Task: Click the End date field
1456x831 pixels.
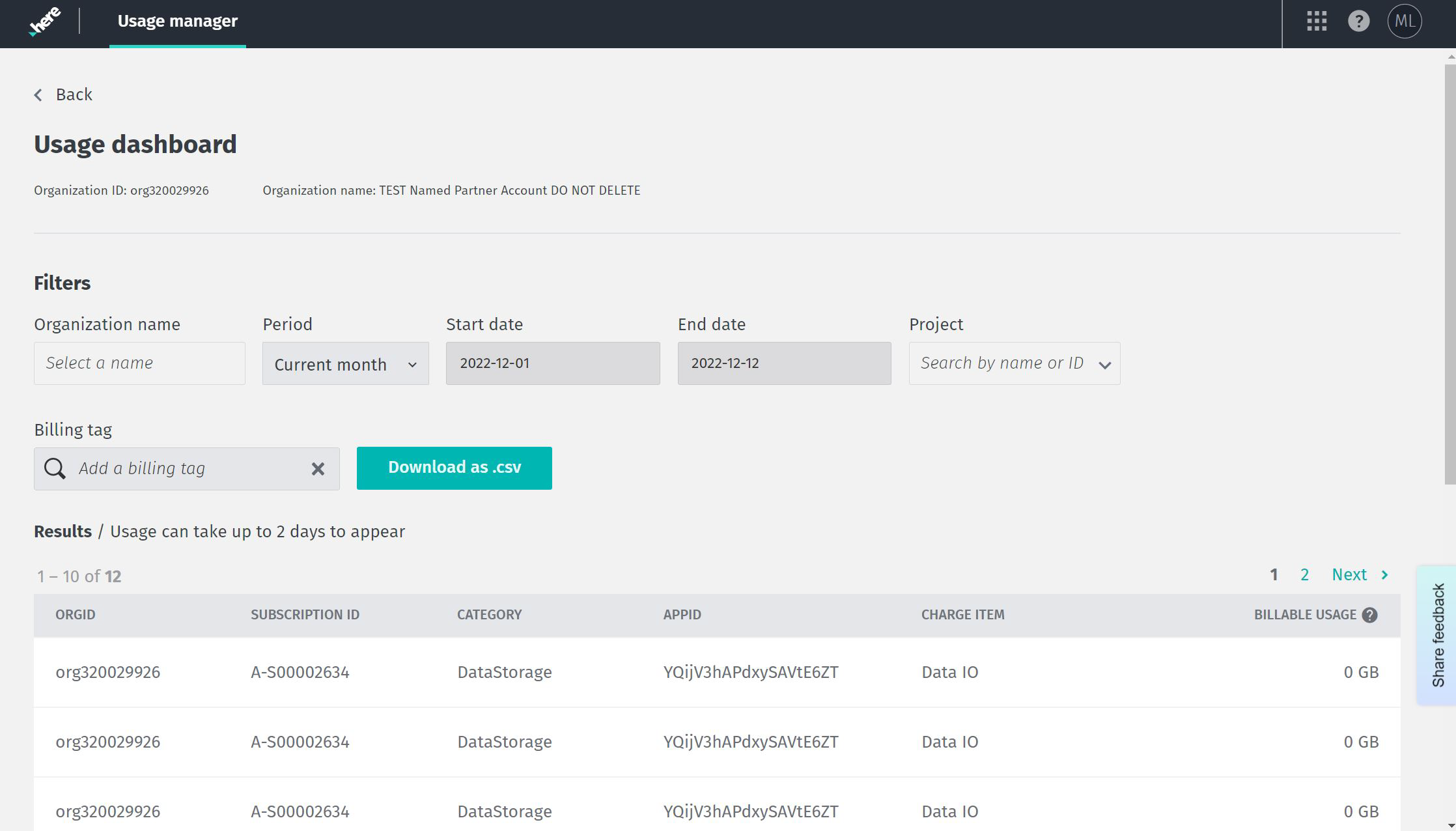Action: pos(784,363)
